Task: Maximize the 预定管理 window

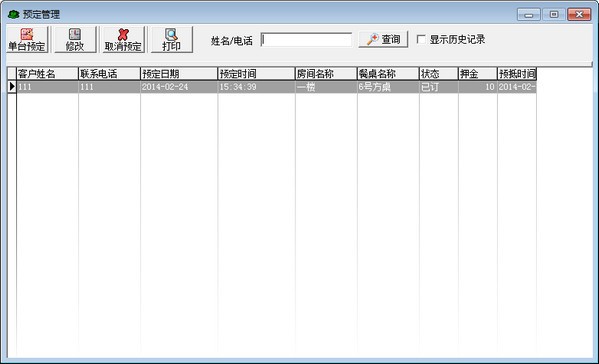Action: point(554,15)
